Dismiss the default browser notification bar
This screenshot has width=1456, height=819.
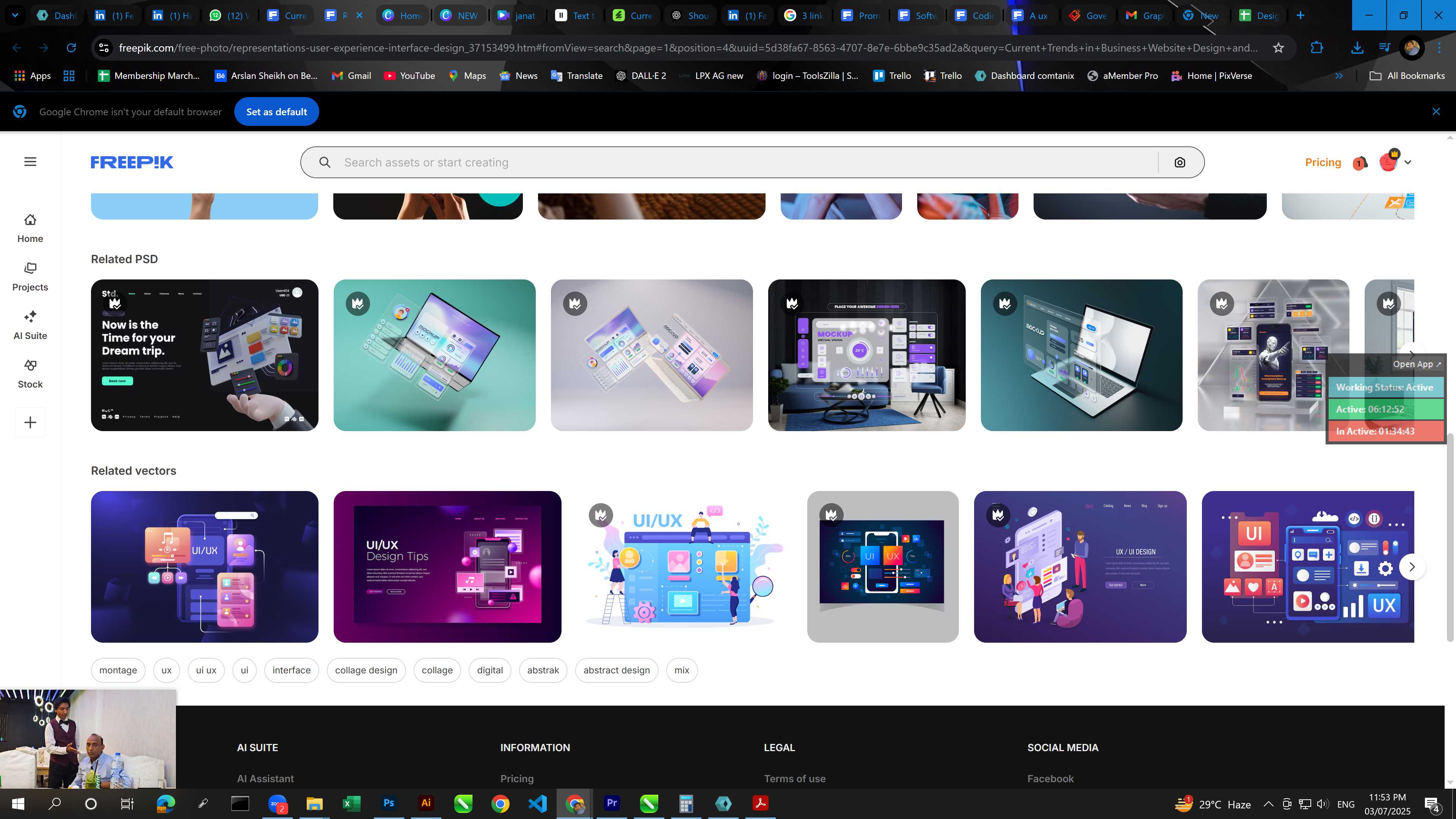pyautogui.click(x=1436, y=112)
